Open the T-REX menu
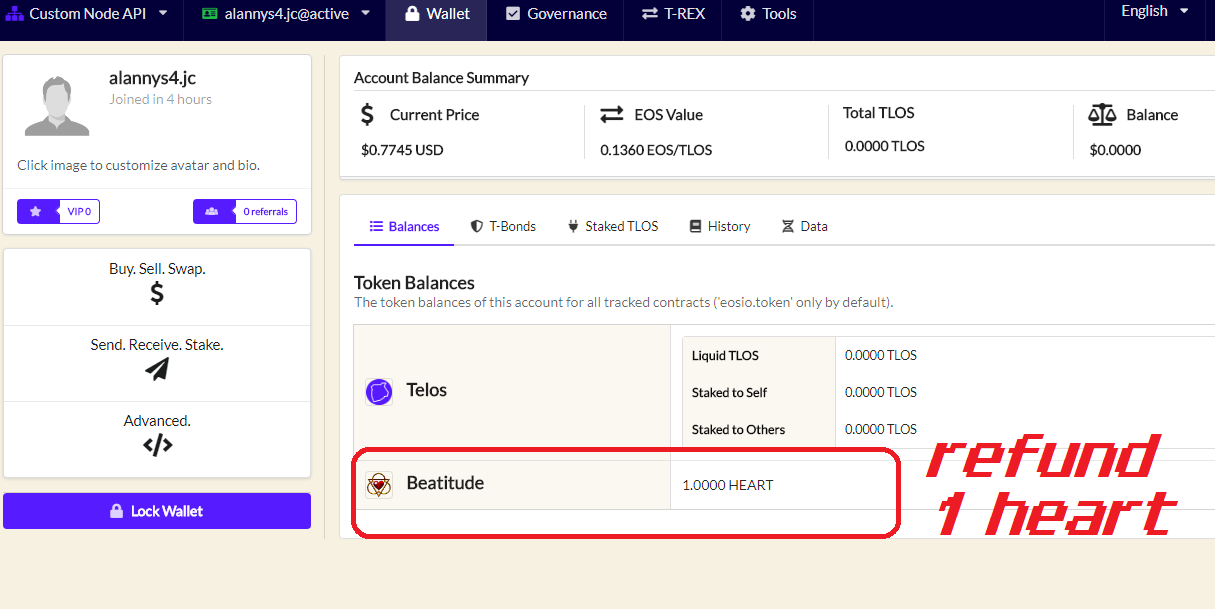This screenshot has width=1215, height=609. point(673,14)
